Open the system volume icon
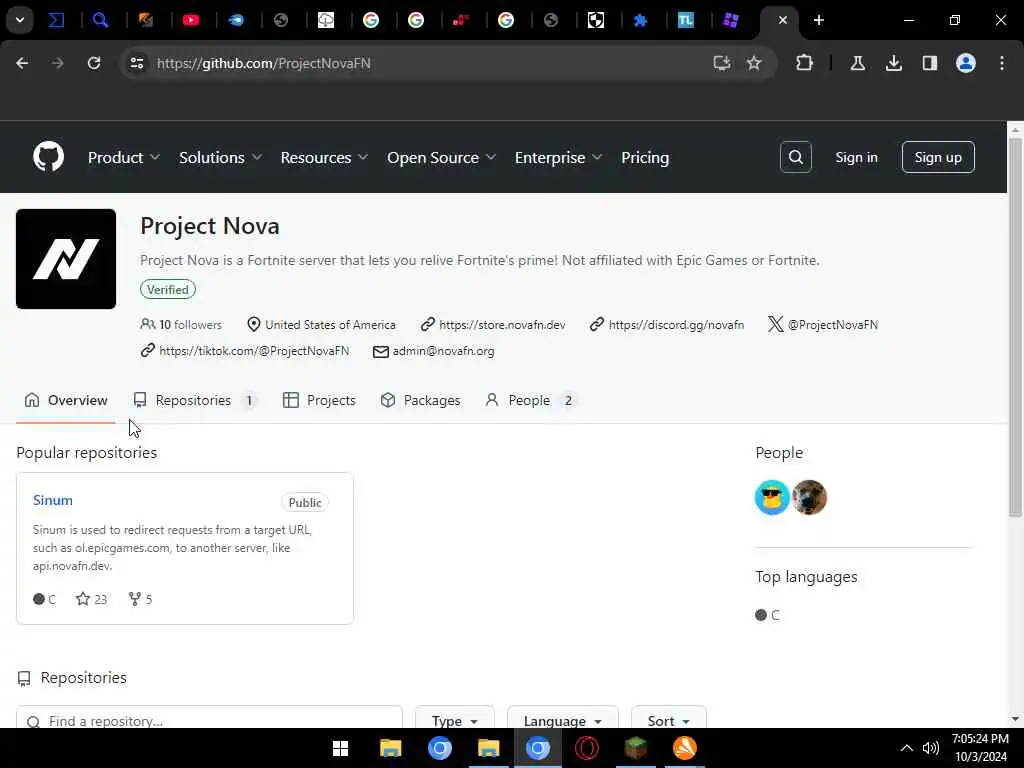Screen dimensions: 1024x768 tap(931, 748)
